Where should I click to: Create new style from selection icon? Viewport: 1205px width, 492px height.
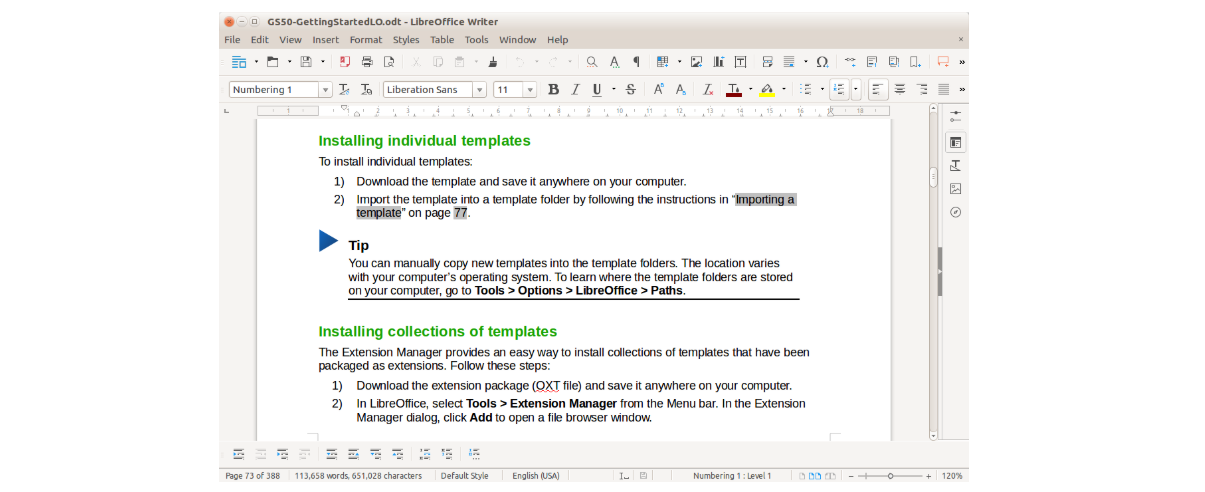click(366, 90)
